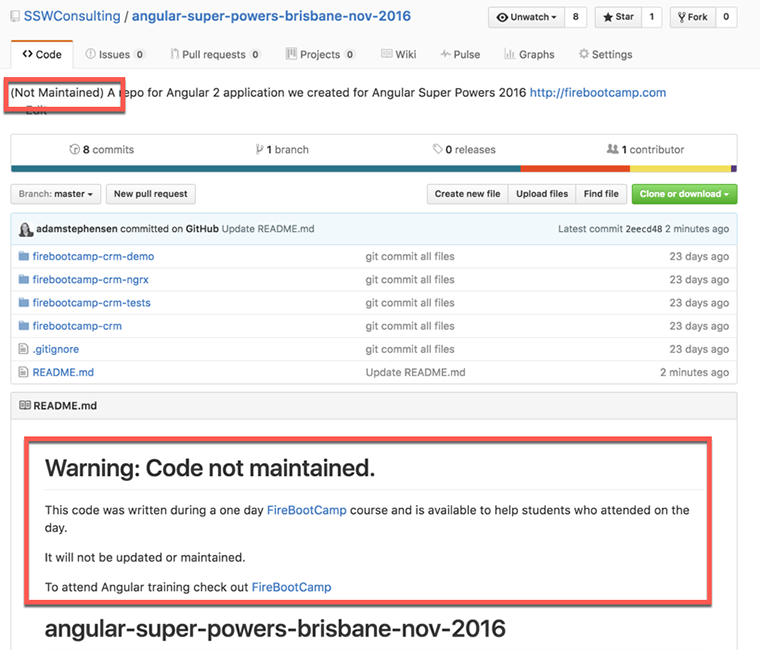Click the New pull request button
This screenshot has width=760, height=650.
(x=151, y=194)
